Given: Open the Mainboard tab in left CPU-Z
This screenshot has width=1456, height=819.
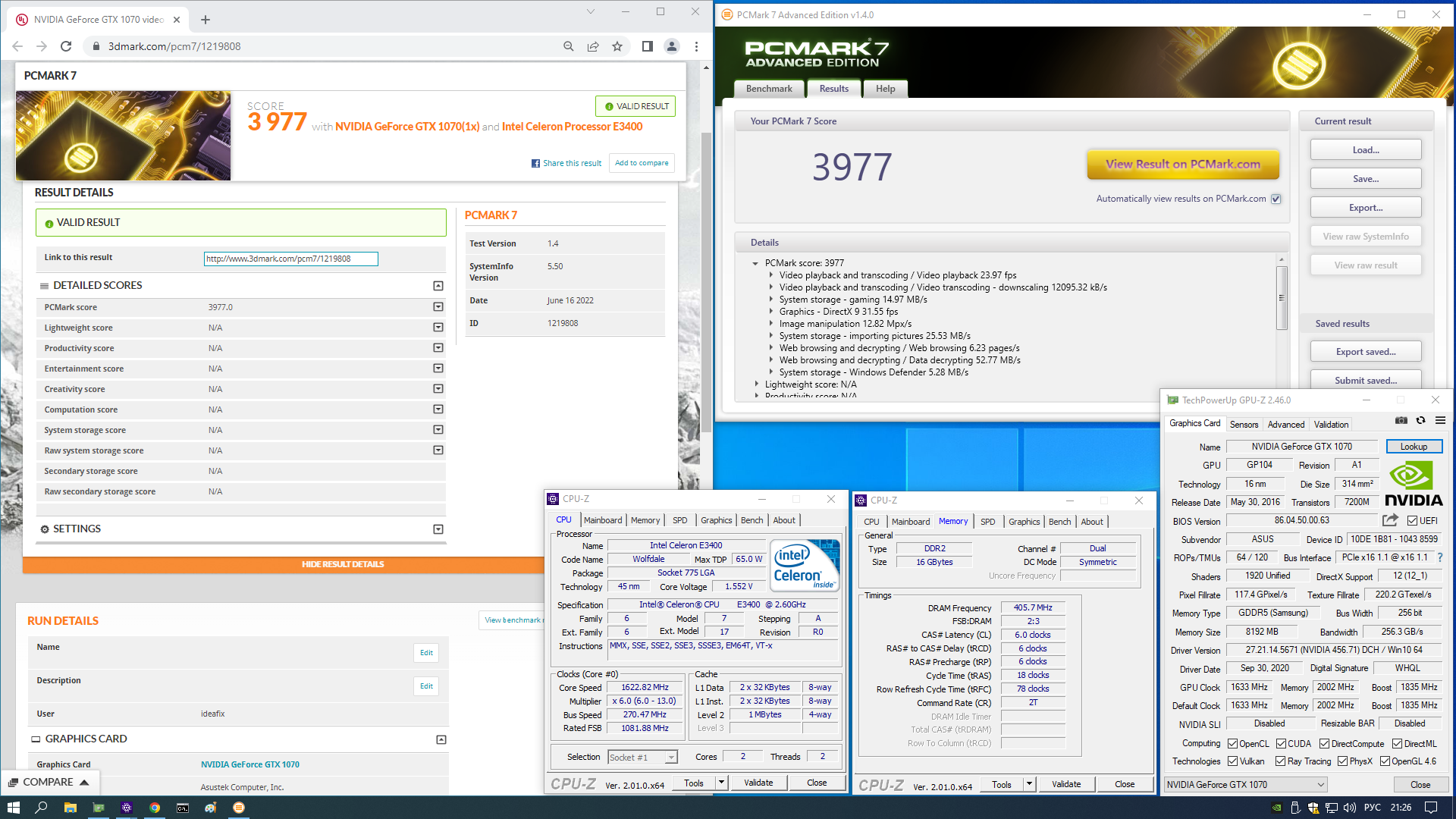Looking at the screenshot, I should tap(603, 520).
